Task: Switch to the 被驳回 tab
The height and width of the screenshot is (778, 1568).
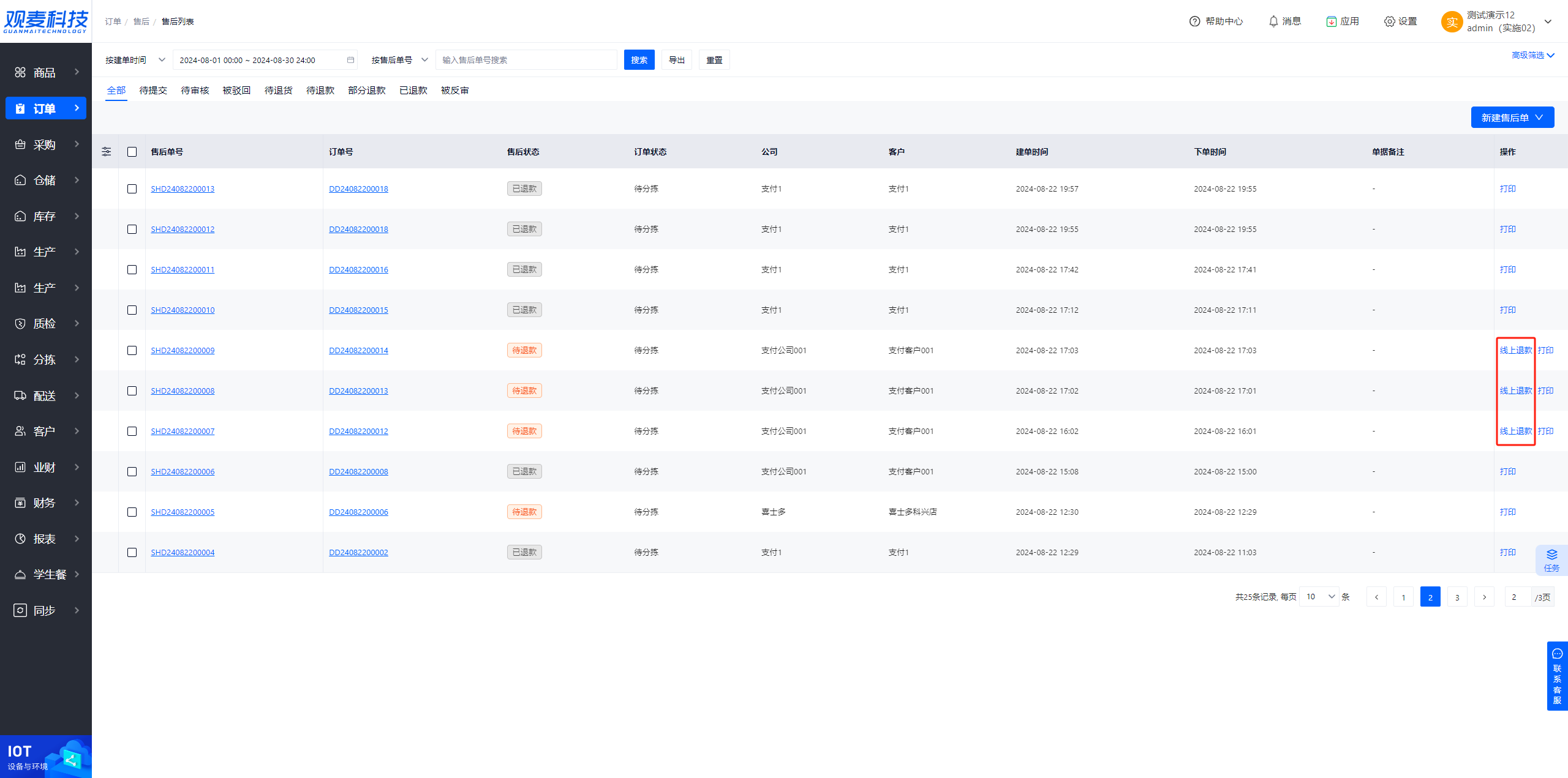Action: [236, 91]
